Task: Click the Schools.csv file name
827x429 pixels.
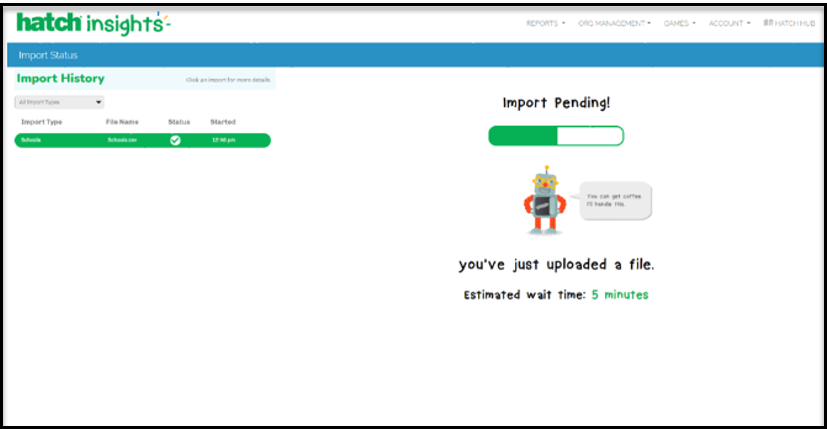Action: point(121,140)
